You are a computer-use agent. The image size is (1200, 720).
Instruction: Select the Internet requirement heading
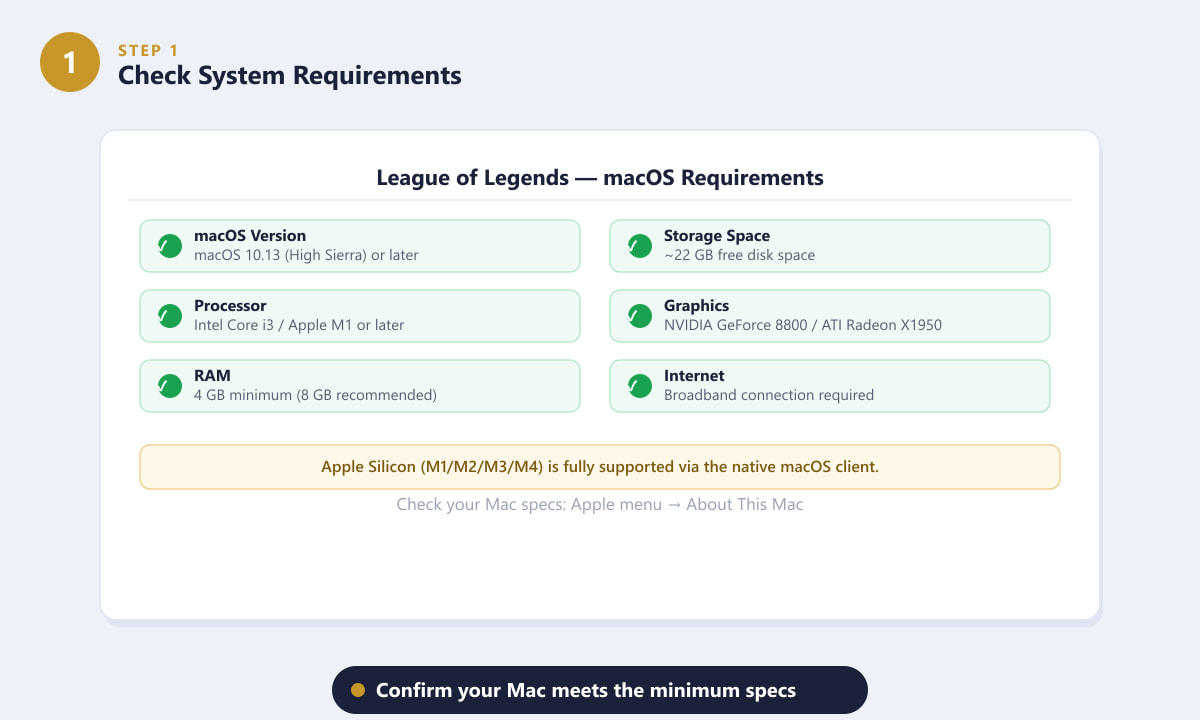click(694, 376)
